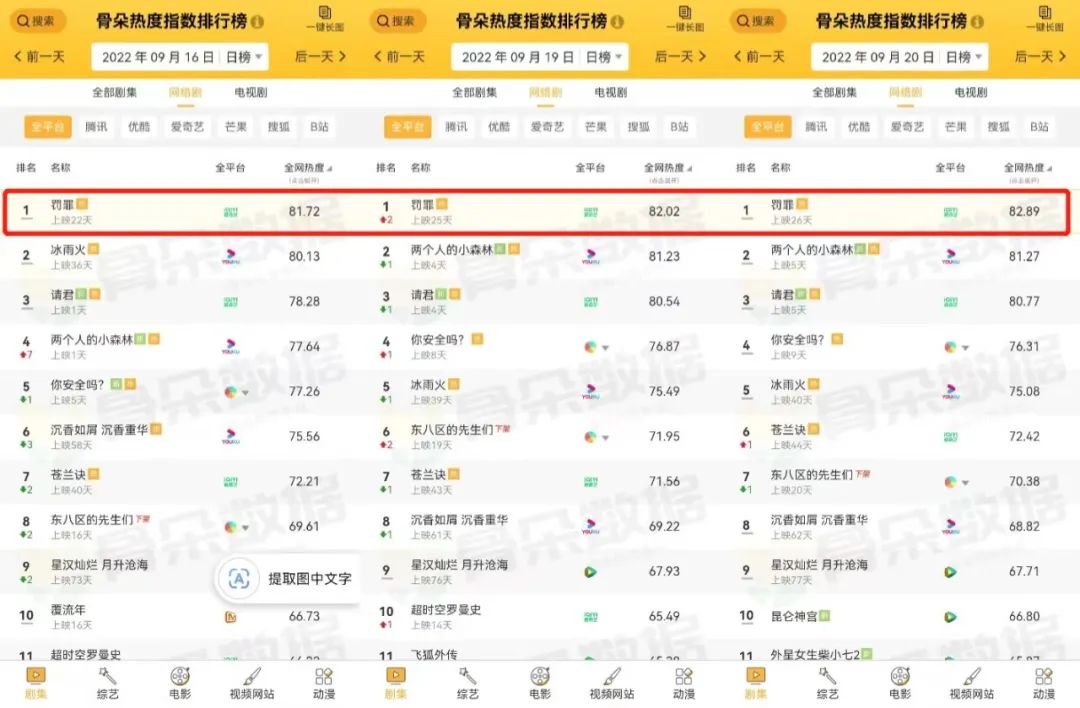Open 综艺 in the Sept 16 panel's bottom bar

[107, 683]
